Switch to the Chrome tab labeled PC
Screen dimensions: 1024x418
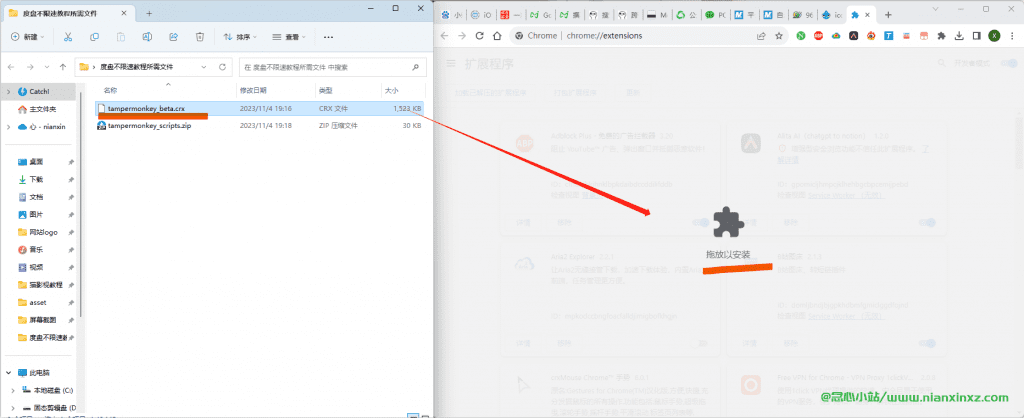(714, 15)
